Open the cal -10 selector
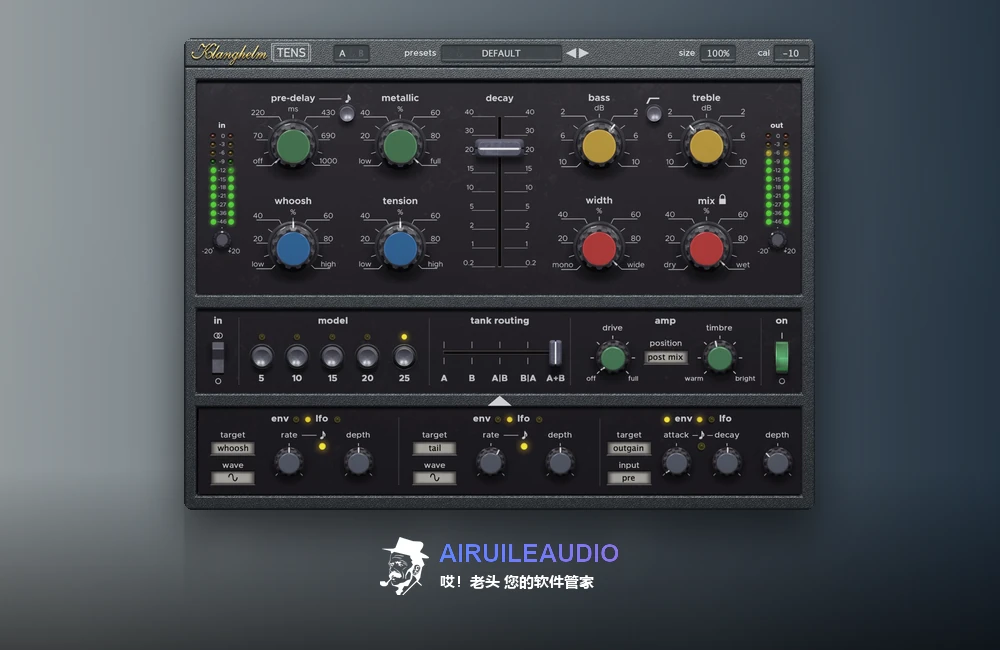Viewport: 1000px width, 650px height. [x=791, y=54]
